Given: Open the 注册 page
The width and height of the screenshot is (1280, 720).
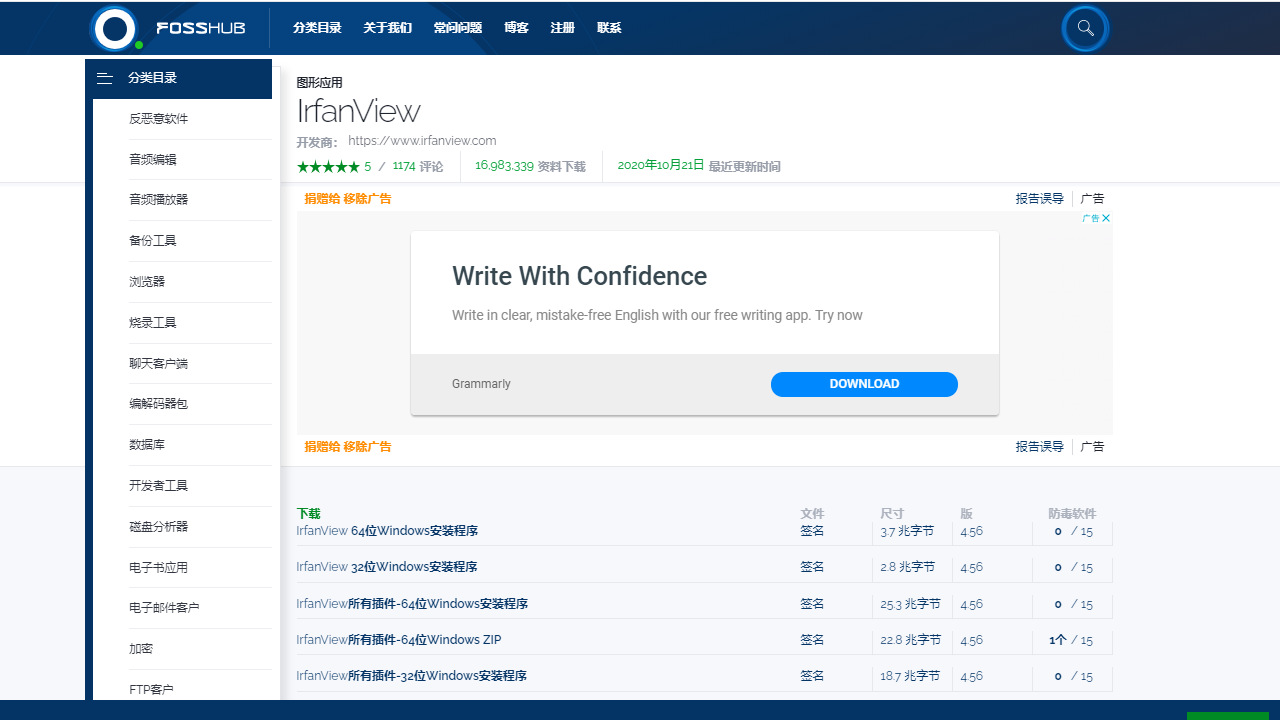Looking at the screenshot, I should pos(562,28).
